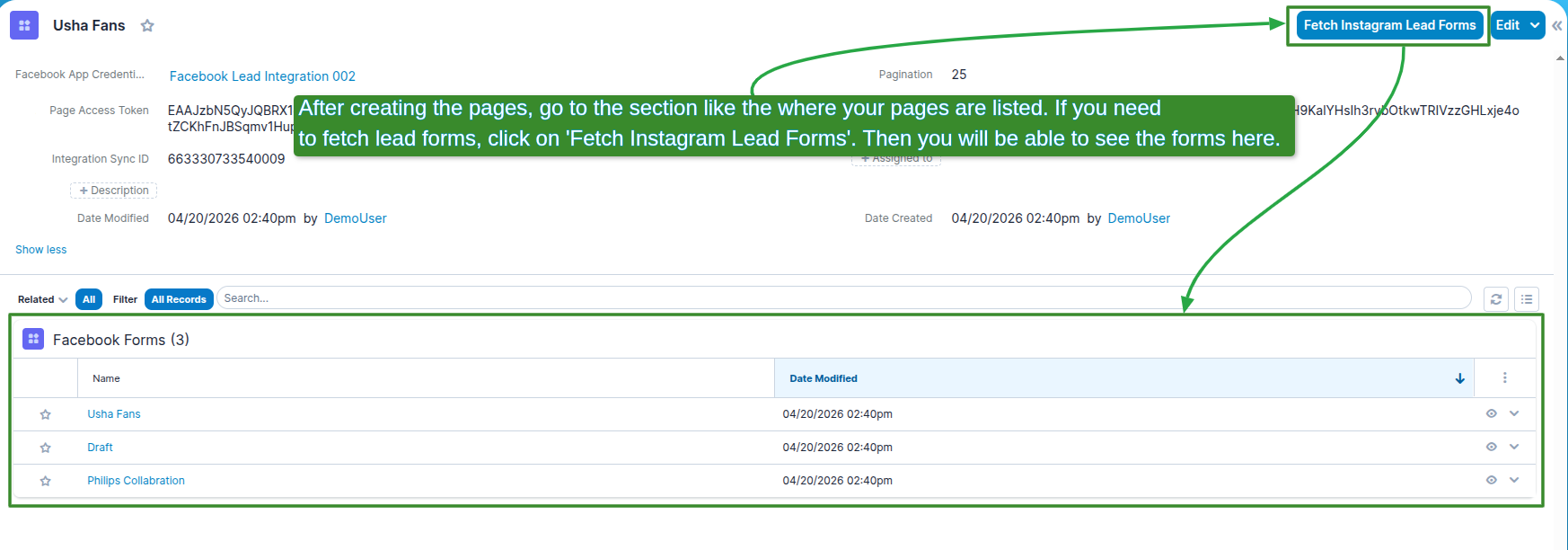This screenshot has width=1568, height=550.
Task: Preview Draft row with eye icon
Action: tap(1492, 447)
